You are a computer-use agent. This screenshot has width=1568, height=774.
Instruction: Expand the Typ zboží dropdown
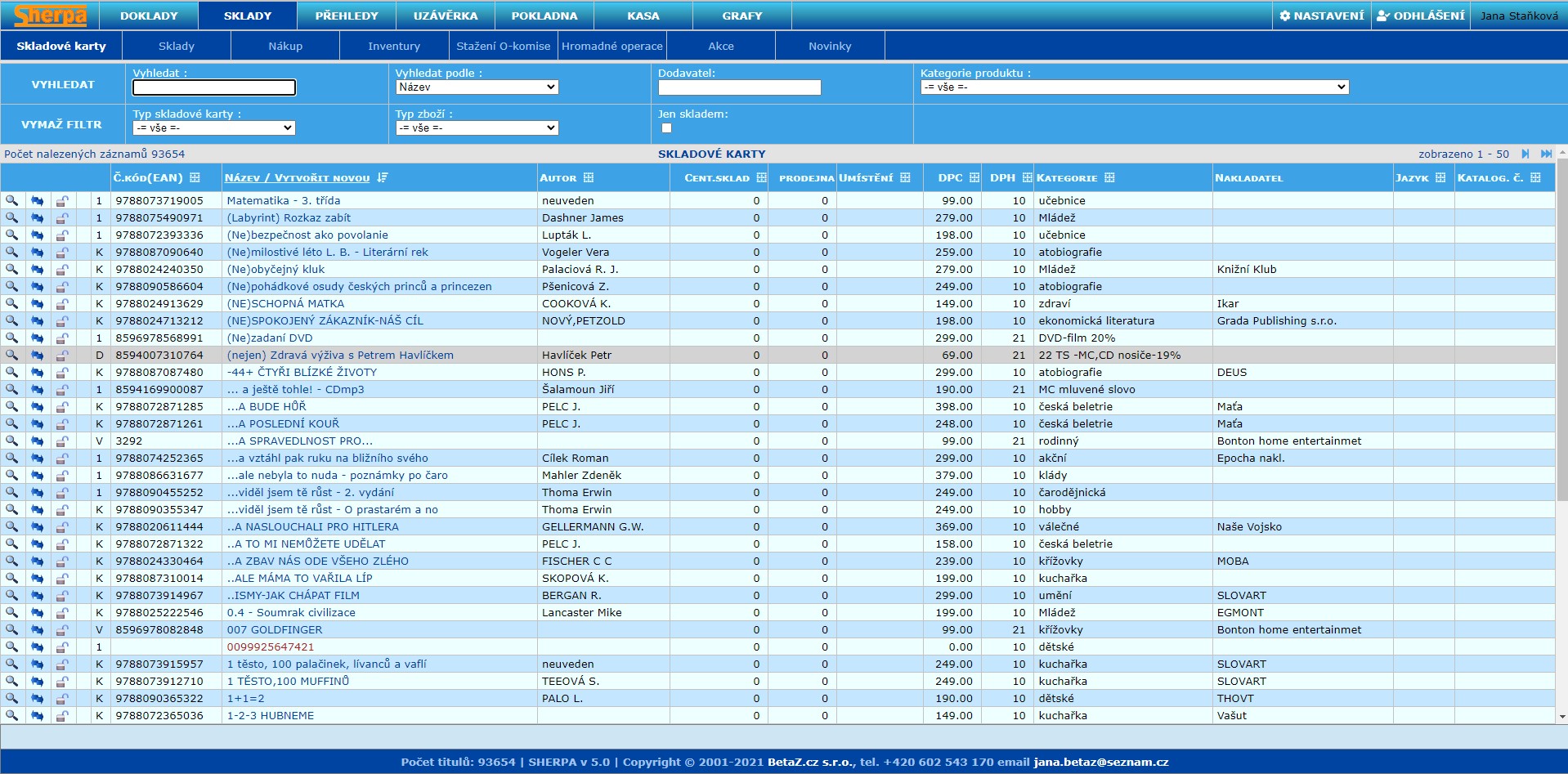(x=477, y=128)
